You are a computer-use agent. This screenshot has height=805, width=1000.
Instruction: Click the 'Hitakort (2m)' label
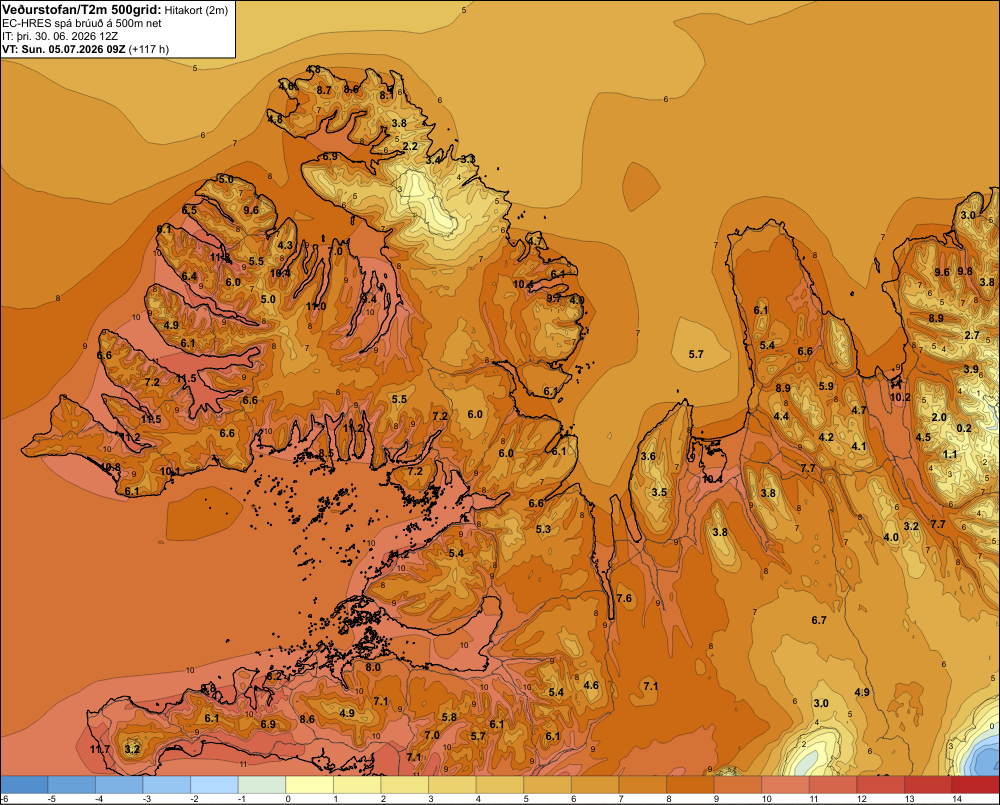196,10
